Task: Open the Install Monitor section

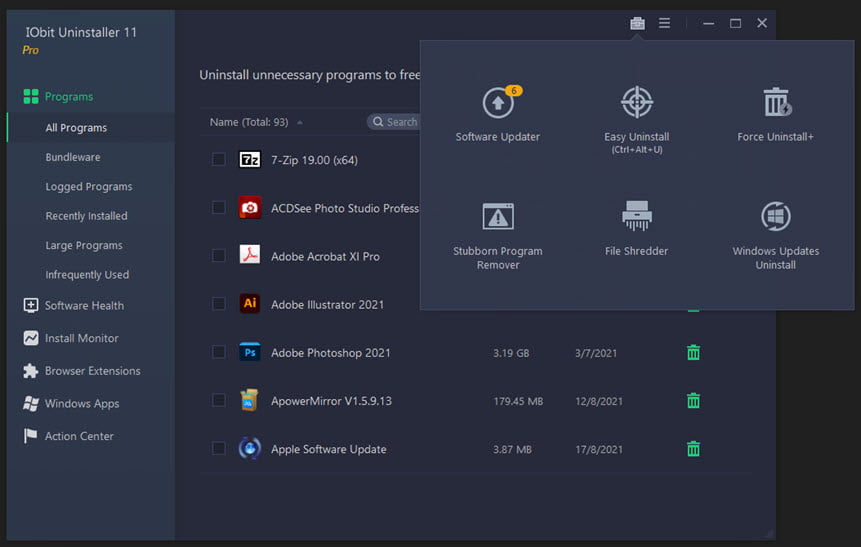Action: click(x=81, y=338)
